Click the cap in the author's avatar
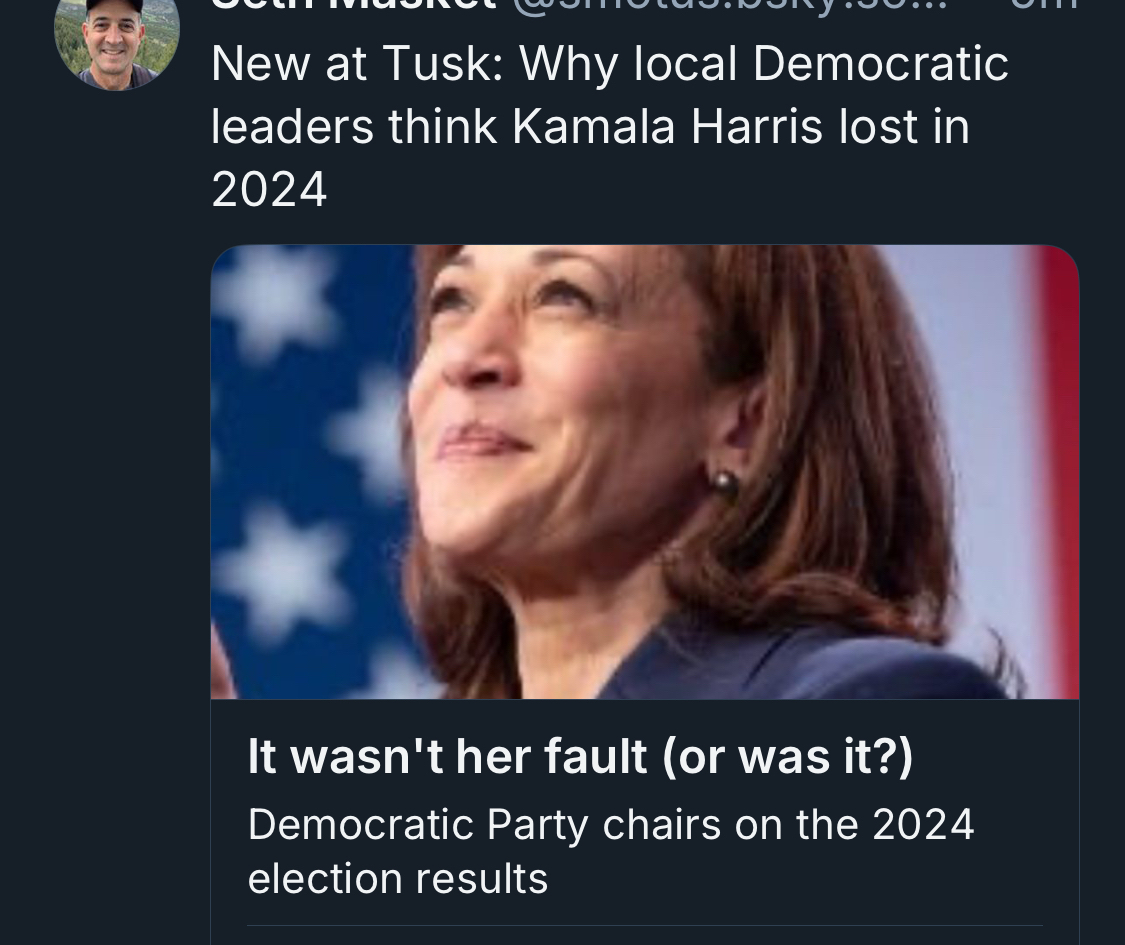Screen dimensions: 1125x945 pyautogui.click(x=112, y=7)
